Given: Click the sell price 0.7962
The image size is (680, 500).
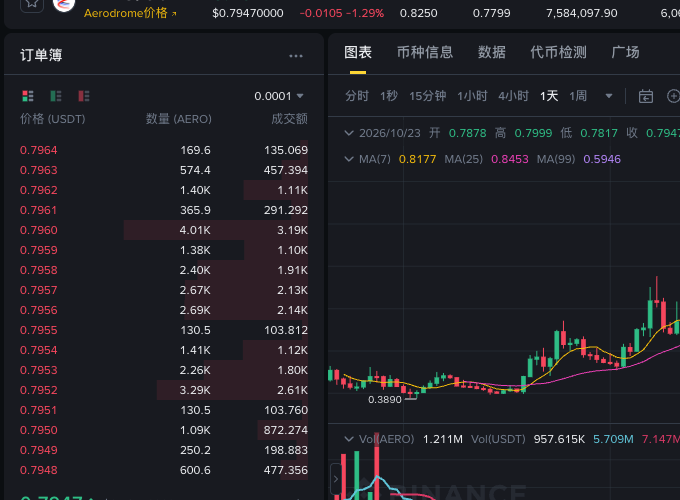Looking at the screenshot, I should [39, 190].
